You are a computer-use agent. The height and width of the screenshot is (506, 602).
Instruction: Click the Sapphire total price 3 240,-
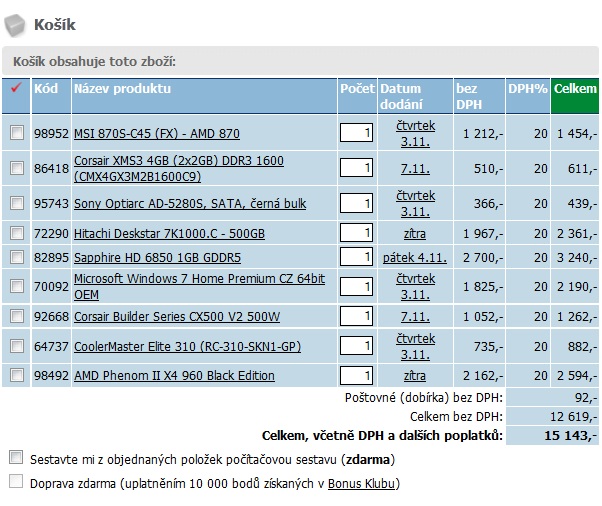pyautogui.click(x=577, y=257)
